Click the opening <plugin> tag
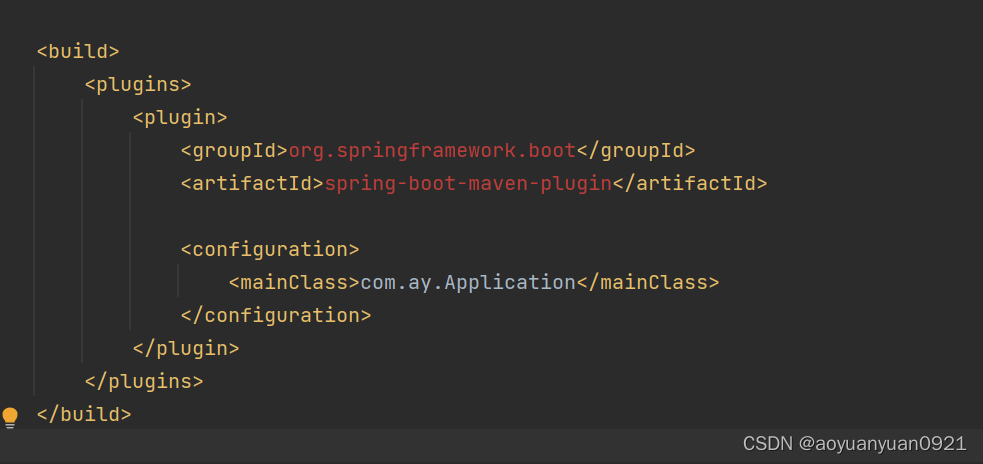This screenshot has height=464, width=983. 180,117
